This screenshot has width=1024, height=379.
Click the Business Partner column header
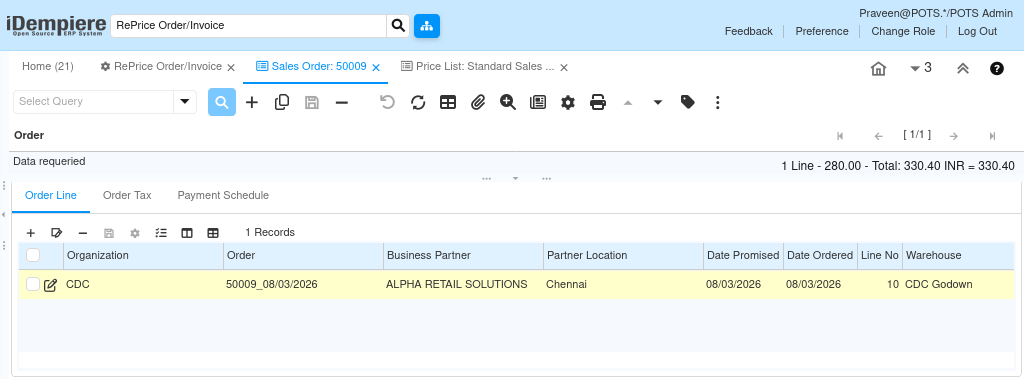pos(464,255)
